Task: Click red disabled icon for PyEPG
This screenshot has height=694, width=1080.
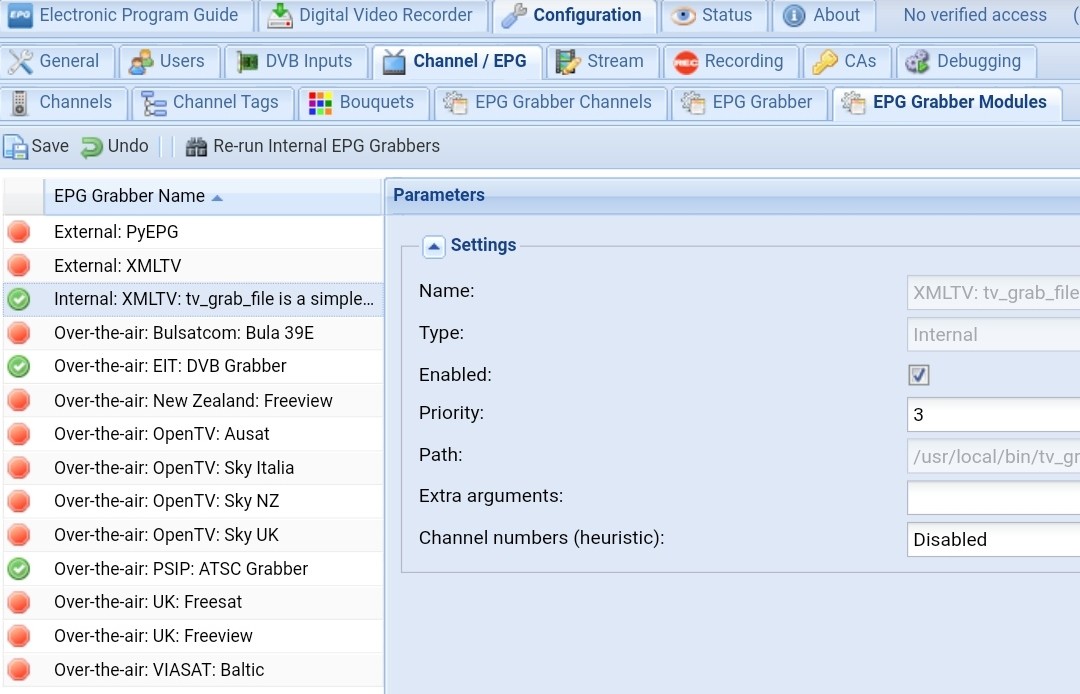Action: (19, 232)
